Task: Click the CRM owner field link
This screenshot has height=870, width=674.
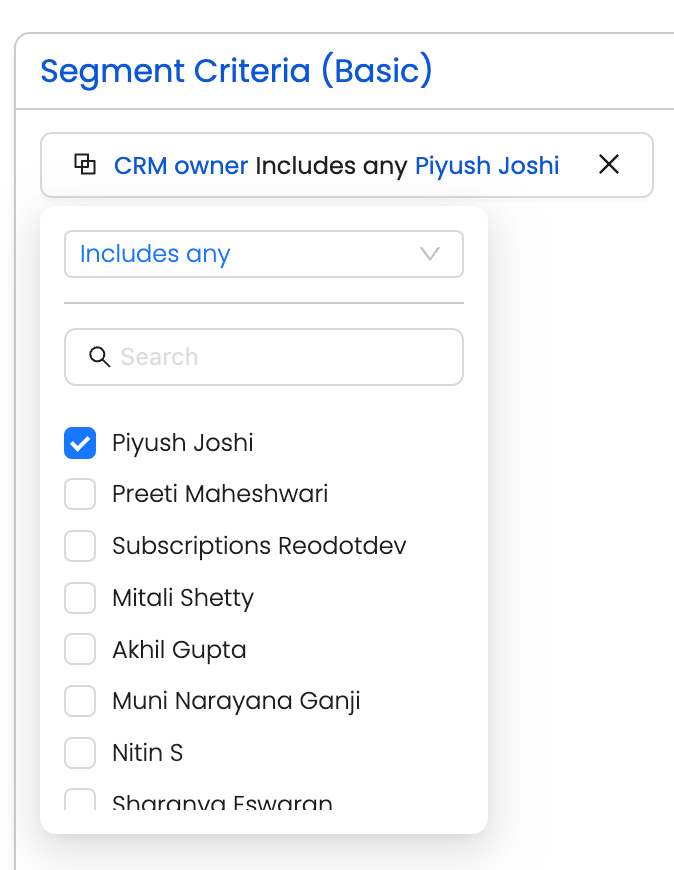Action: point(181,165)
